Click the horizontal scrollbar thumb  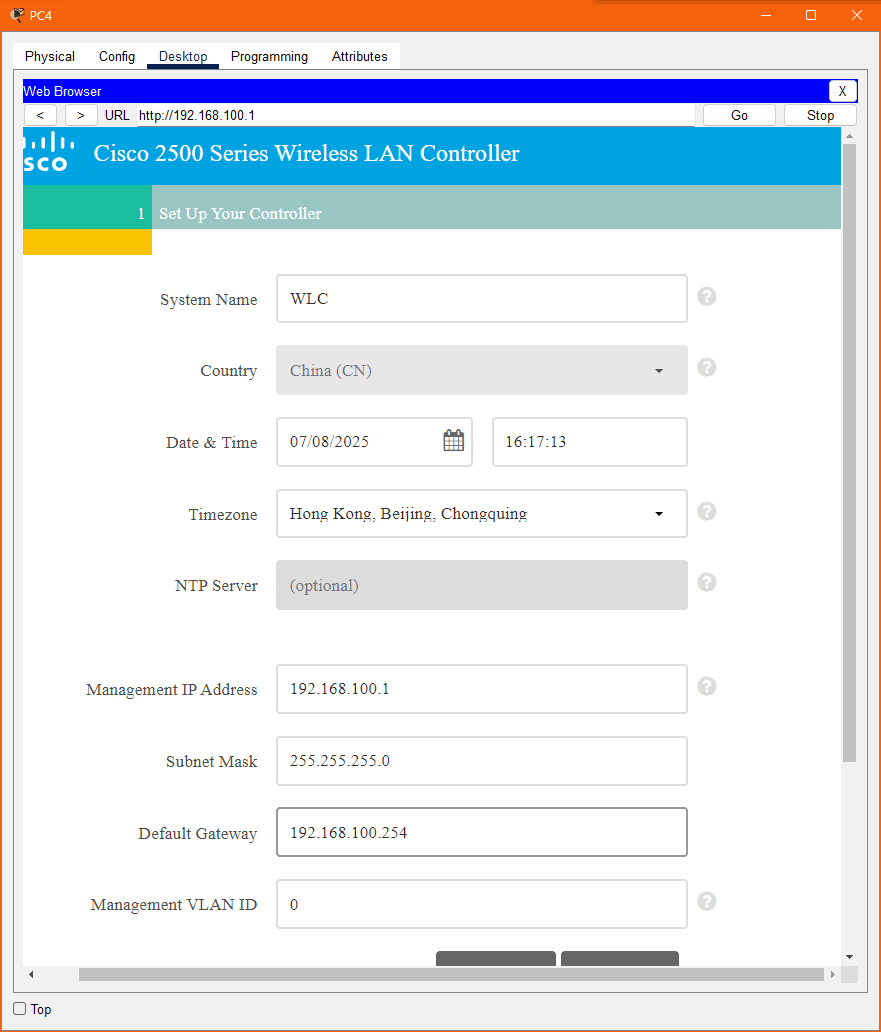pyautogui.click(x=451, y=974)
